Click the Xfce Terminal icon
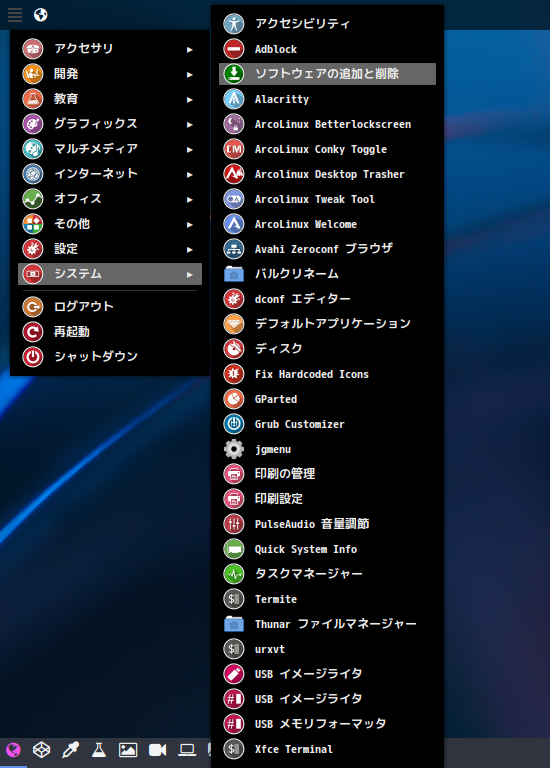The image size is (550, 768). click(x=234, y=748)
